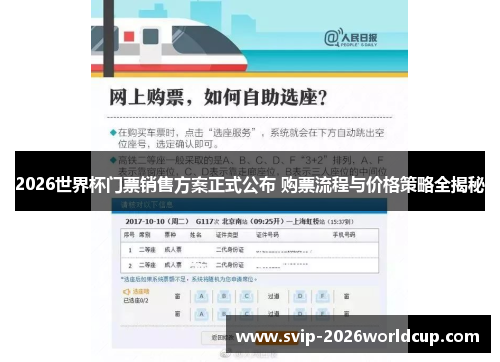Click 二代身份证 in passenger row 1
The image size is (500, 362).
coord(230,250)
